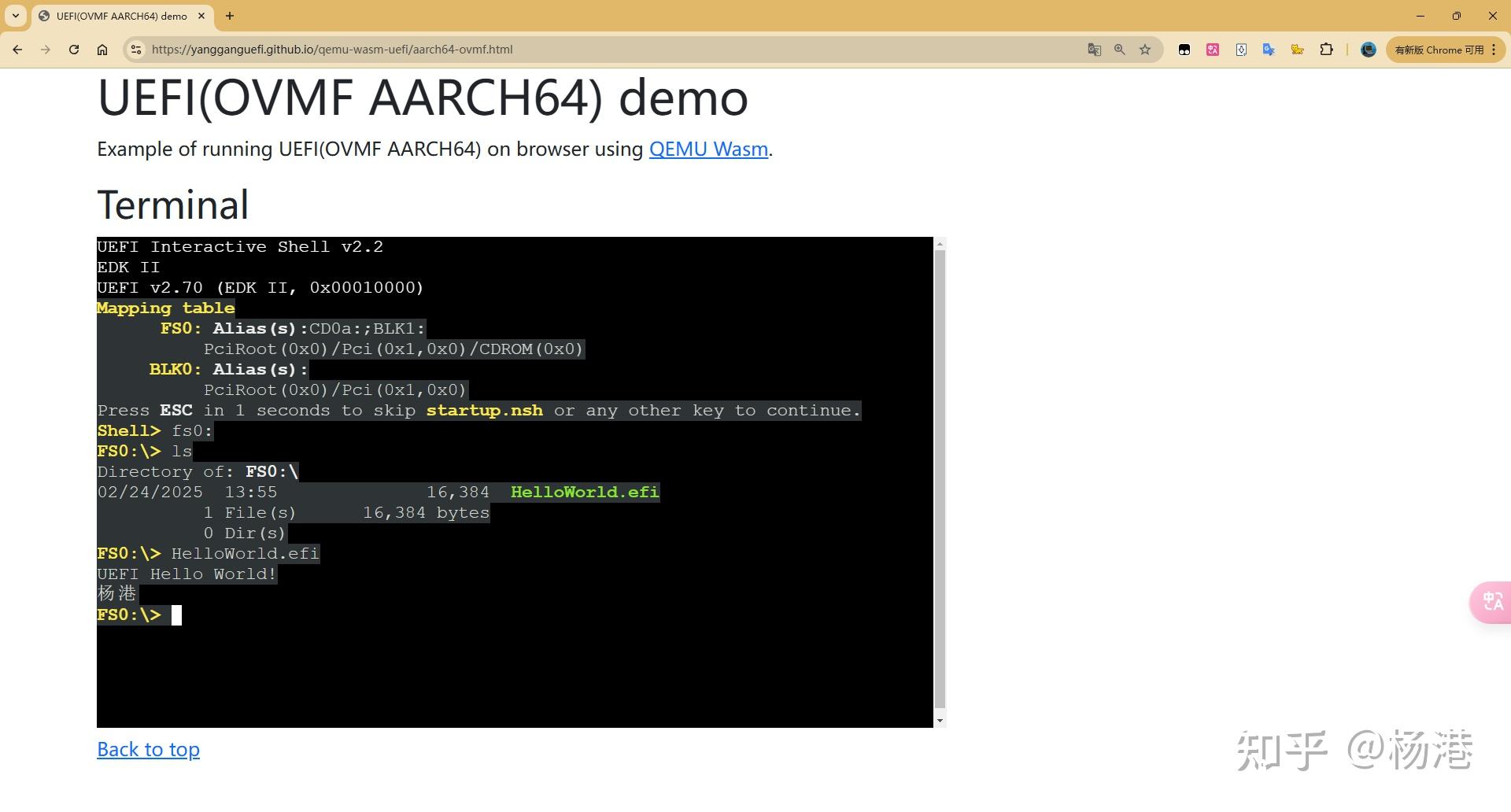This screenshot has width=1511, height=812.
Task: Reload the page
Action: 74,49
